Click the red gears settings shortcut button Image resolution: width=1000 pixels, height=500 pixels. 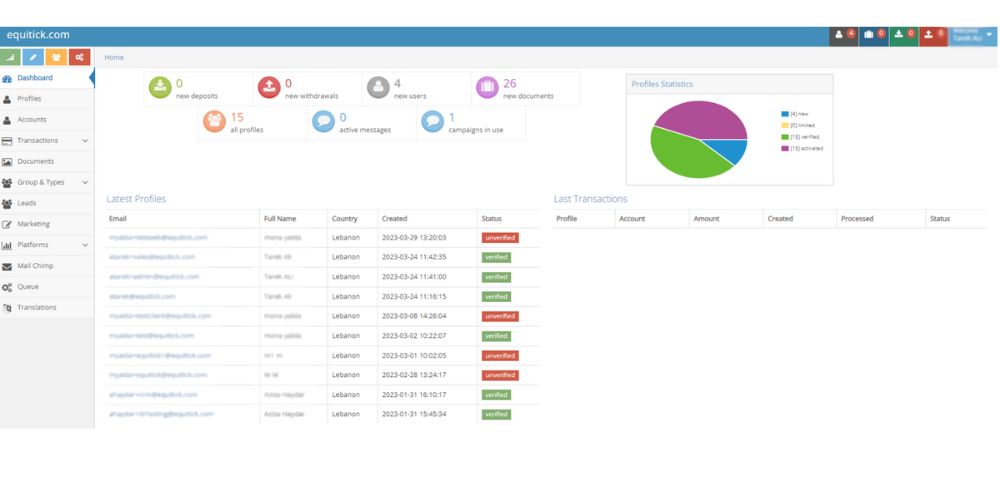[80, 57]
